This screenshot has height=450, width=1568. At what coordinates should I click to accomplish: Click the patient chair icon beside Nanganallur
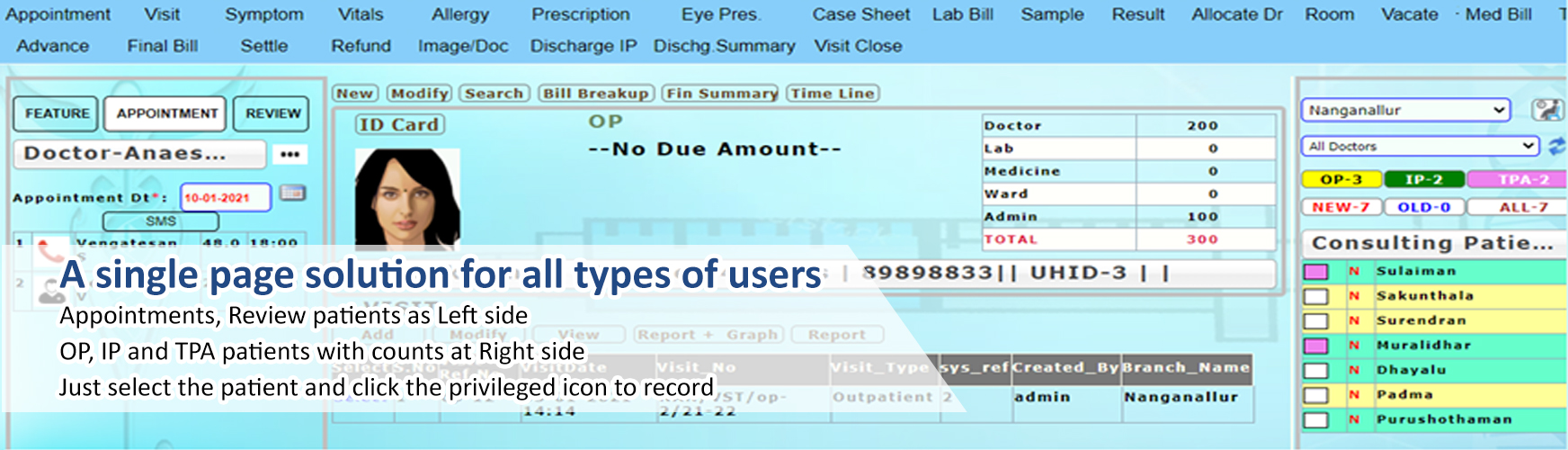(x=1546, y=110)
